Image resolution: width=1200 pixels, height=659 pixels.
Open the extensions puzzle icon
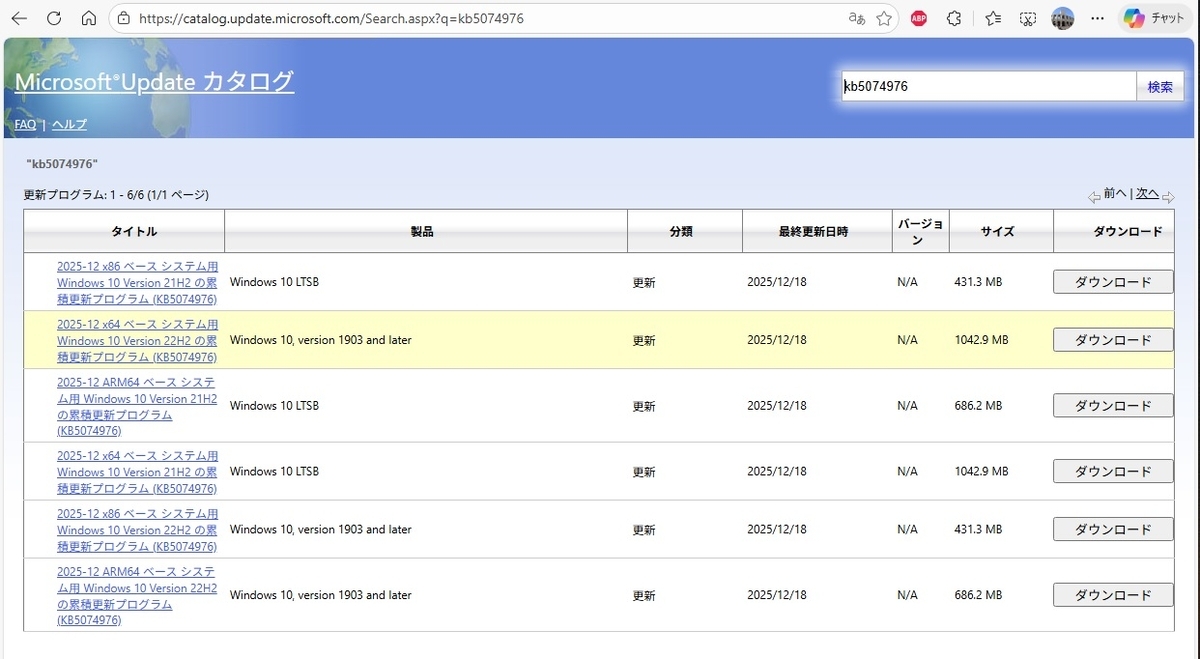tap(954, 18)
